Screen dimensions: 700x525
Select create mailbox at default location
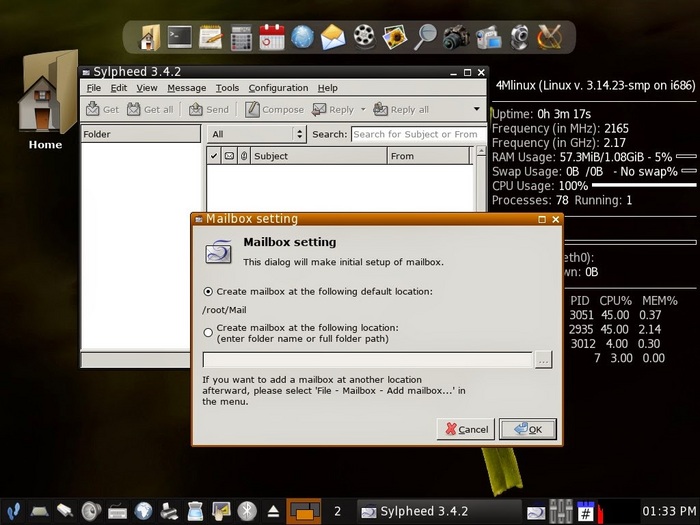(208, 291)
